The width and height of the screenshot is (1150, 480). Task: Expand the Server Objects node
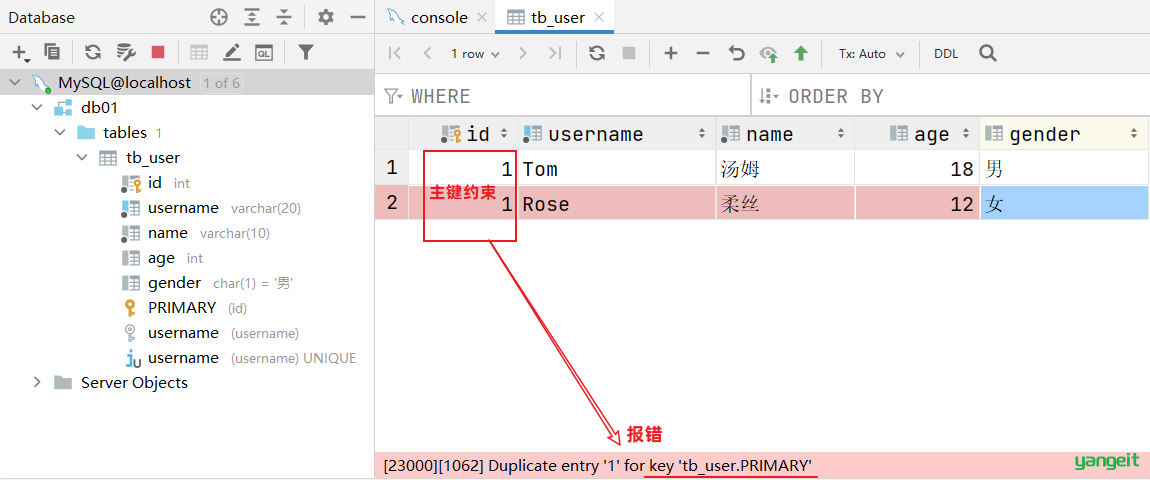tap(37, 382)
